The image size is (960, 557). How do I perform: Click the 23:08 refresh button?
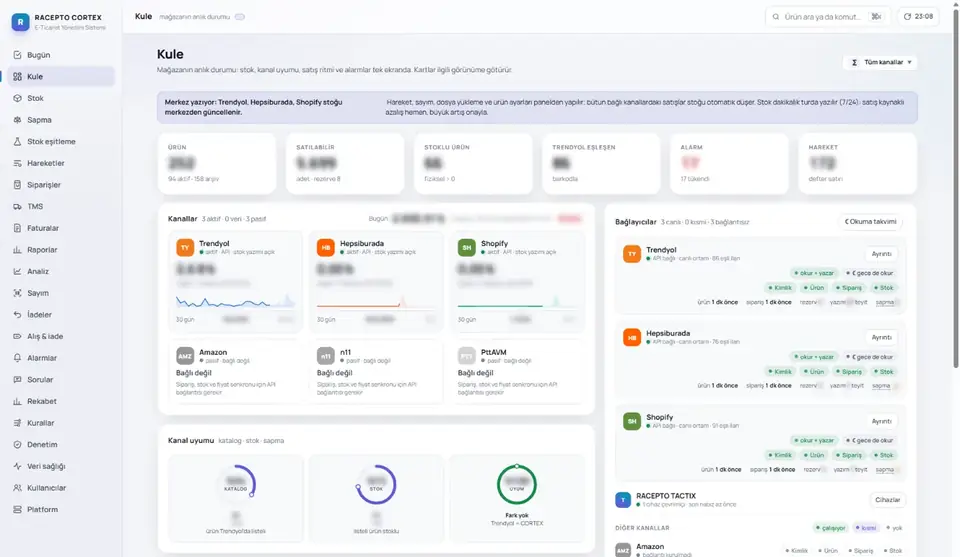point(918,17)
